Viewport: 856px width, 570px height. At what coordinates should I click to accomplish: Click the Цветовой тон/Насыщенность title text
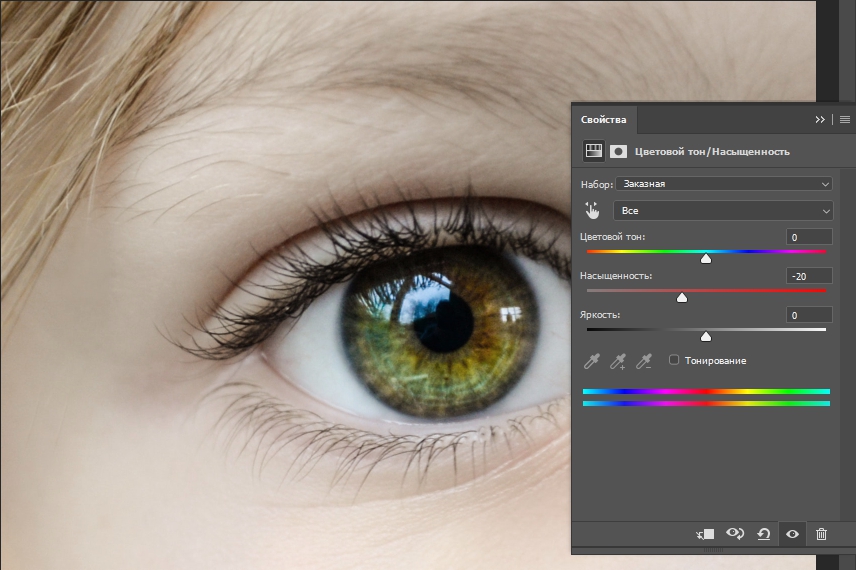click(712, 152)
